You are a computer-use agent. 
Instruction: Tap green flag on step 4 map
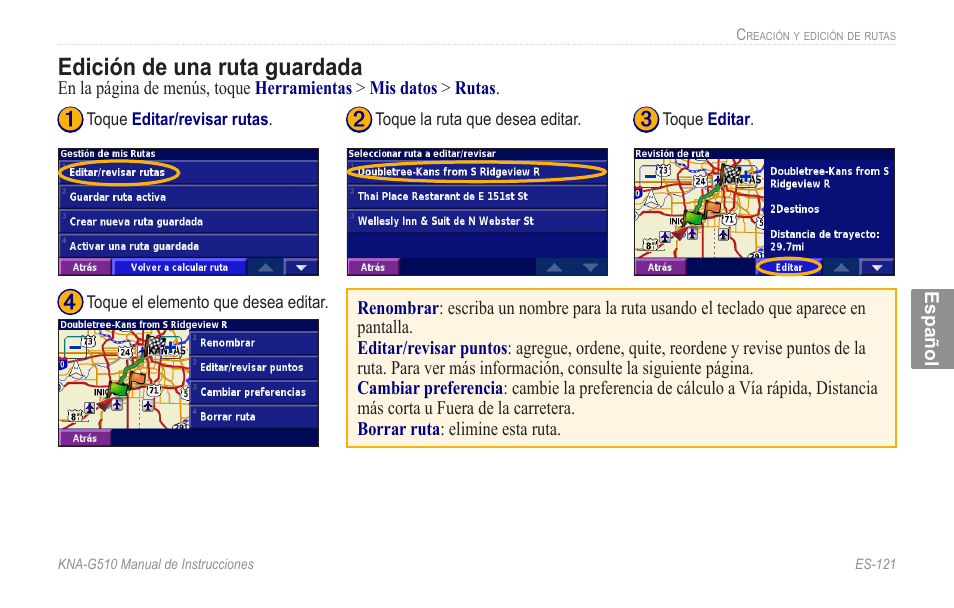(x=119, y=388)
